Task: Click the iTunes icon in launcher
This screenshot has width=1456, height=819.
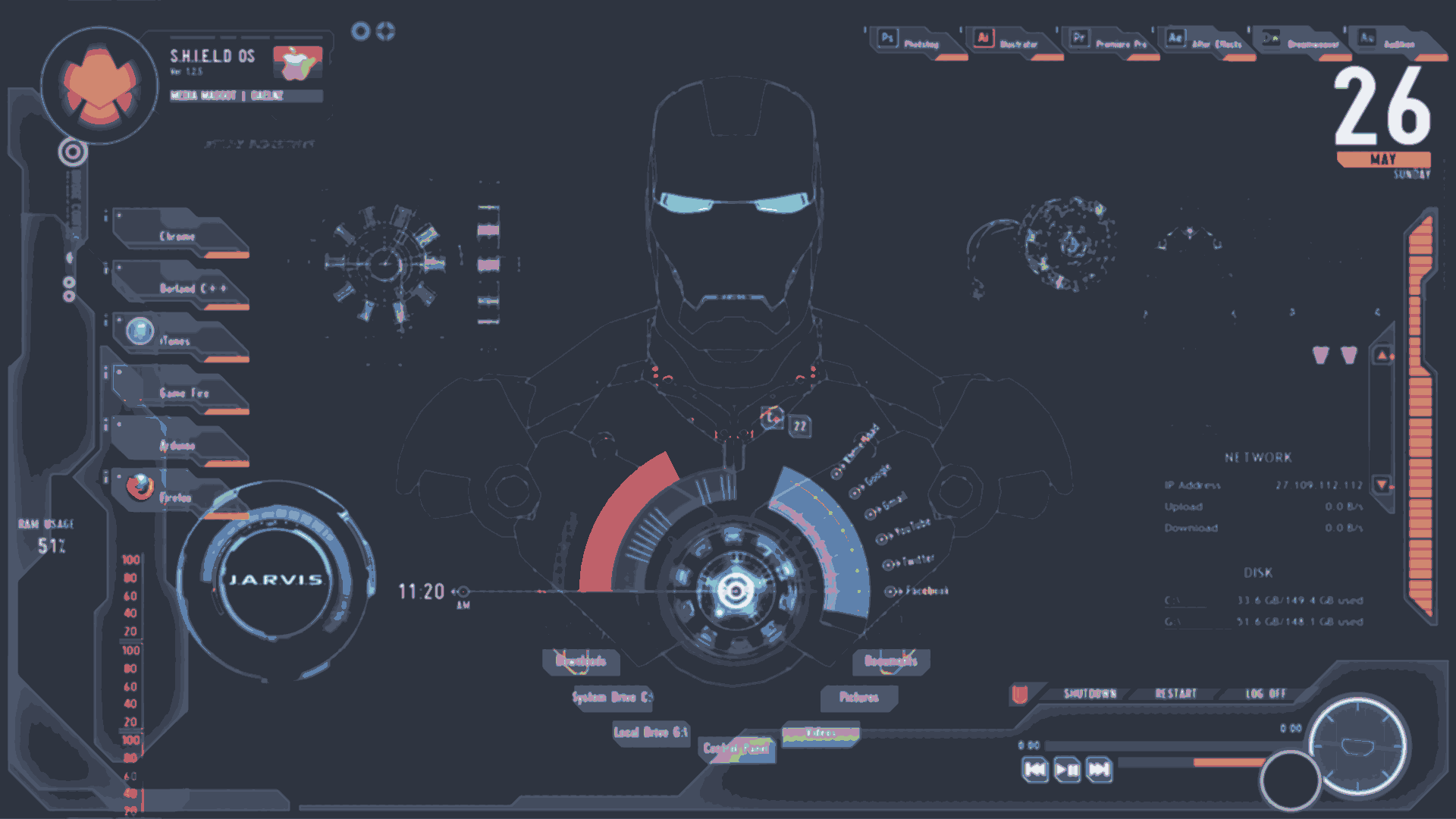Action: [140, 331]
